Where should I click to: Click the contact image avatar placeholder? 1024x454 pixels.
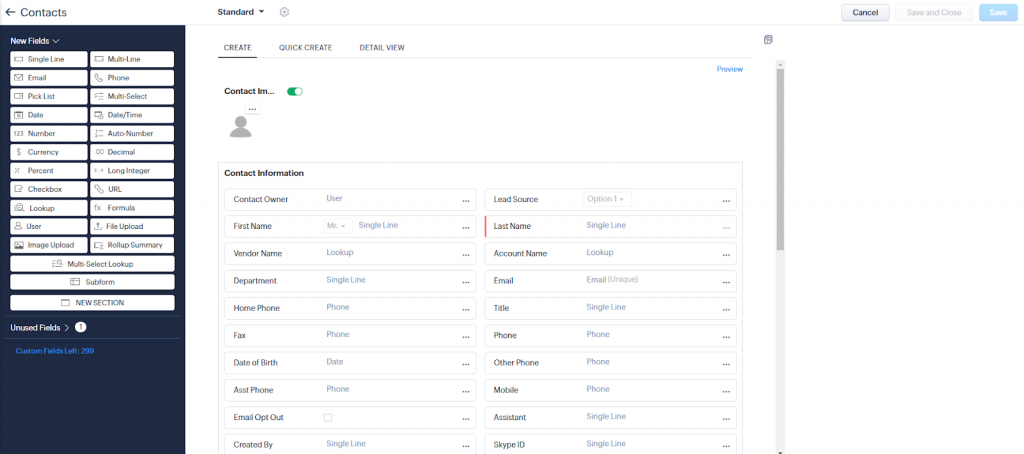coord(240,126)
